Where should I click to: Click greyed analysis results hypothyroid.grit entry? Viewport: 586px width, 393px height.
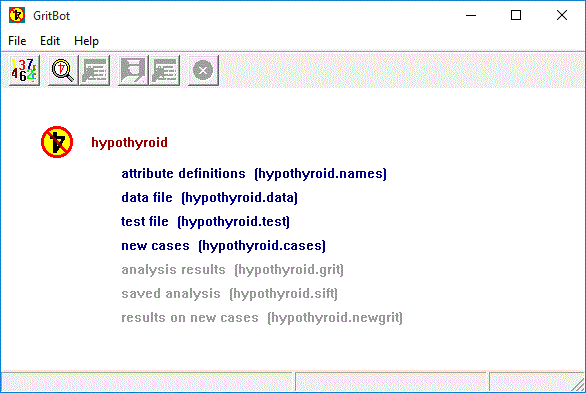click(x=232, y=269)
